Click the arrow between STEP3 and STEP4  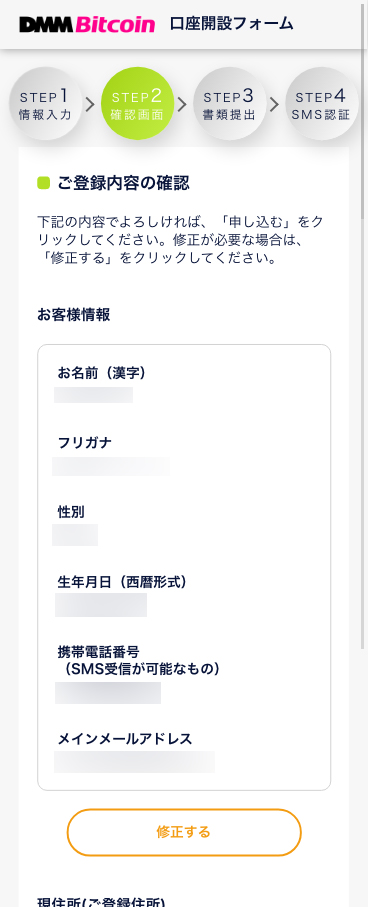pos(274,105)
